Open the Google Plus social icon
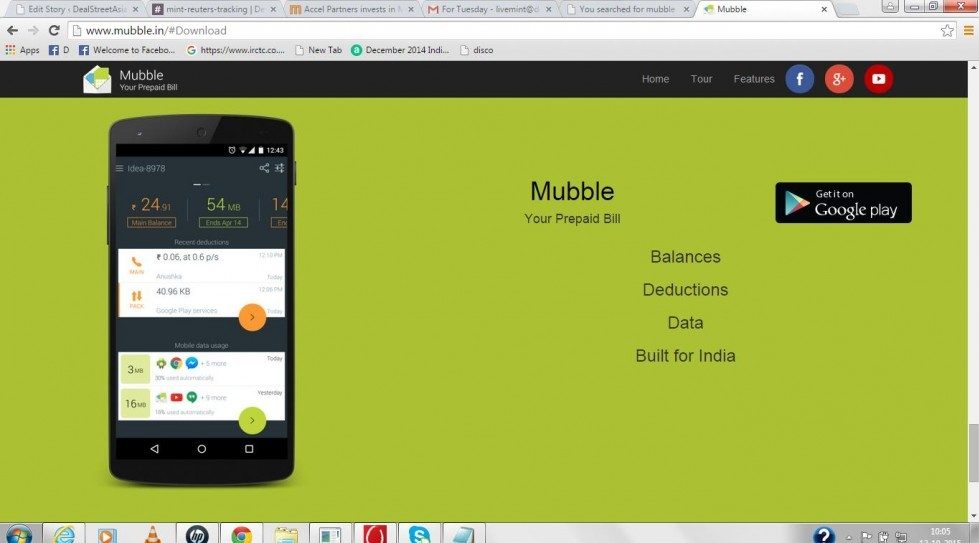 pyautogui.click(x=839, y=79)
